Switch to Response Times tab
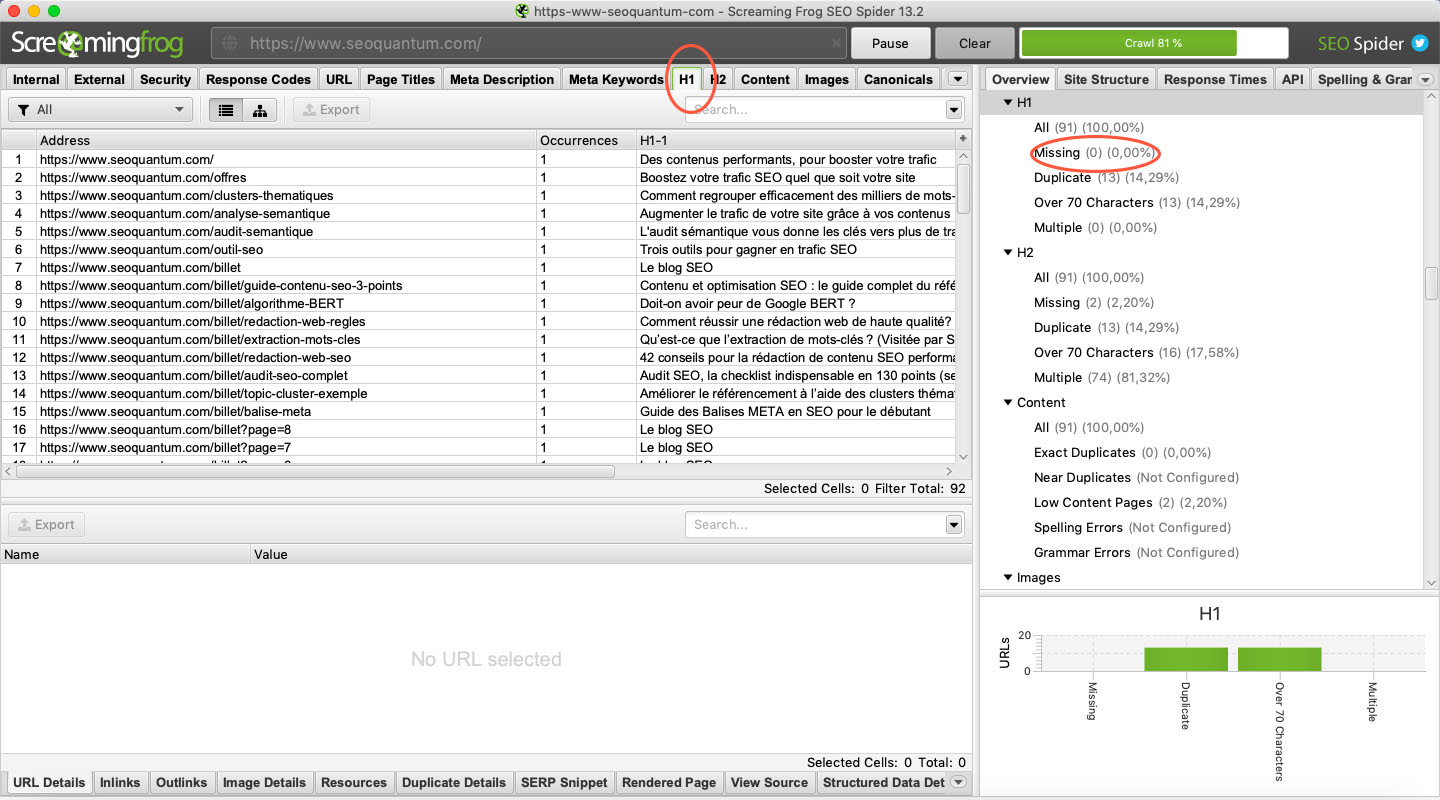Screen dimensions: 1440x800 [x=1215, y=79]
